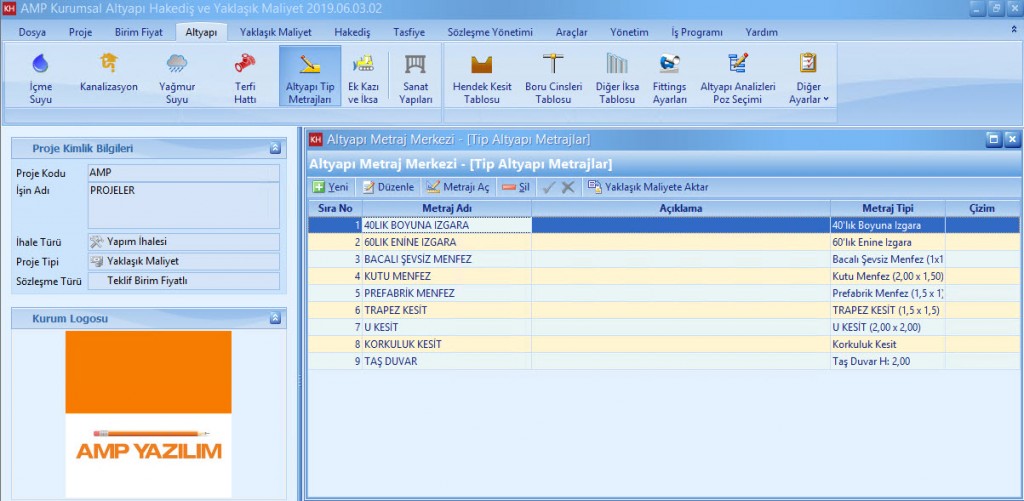
Task: Expand the Diğer Ayarlar dropdown
Action: (809, 78)
